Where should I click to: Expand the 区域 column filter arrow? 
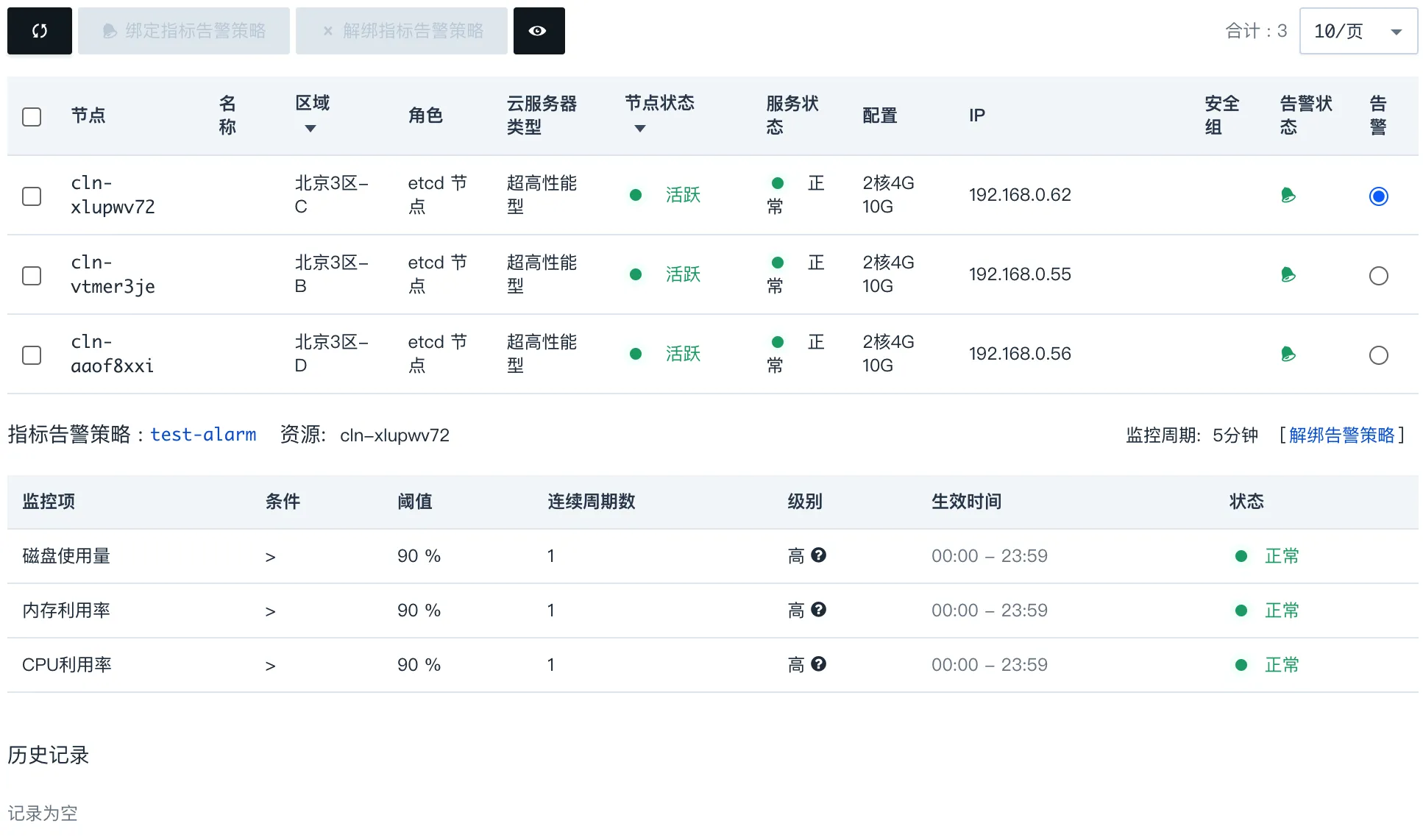pos(310,129)
